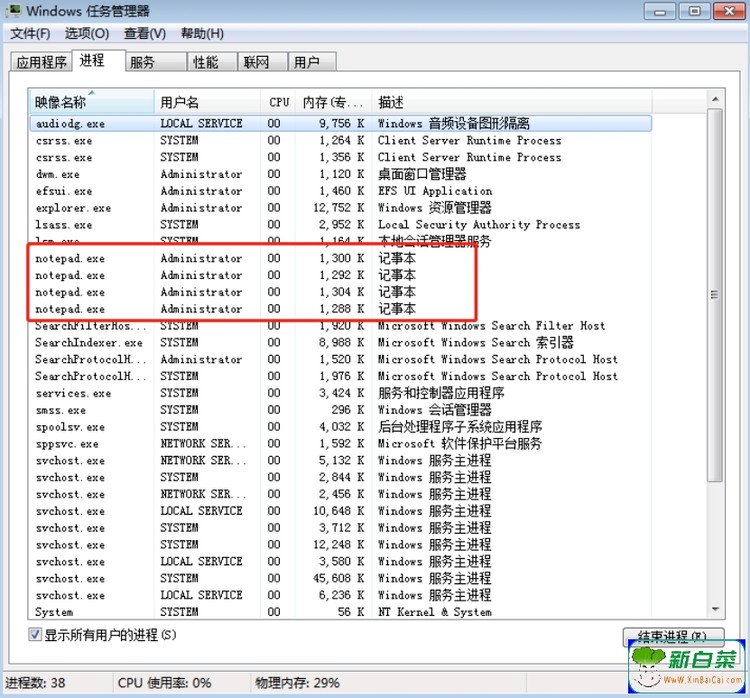Viewport: 750px width, 698px height.
Task: Minimize the Task Manager window
Action: tap(660, 11)
